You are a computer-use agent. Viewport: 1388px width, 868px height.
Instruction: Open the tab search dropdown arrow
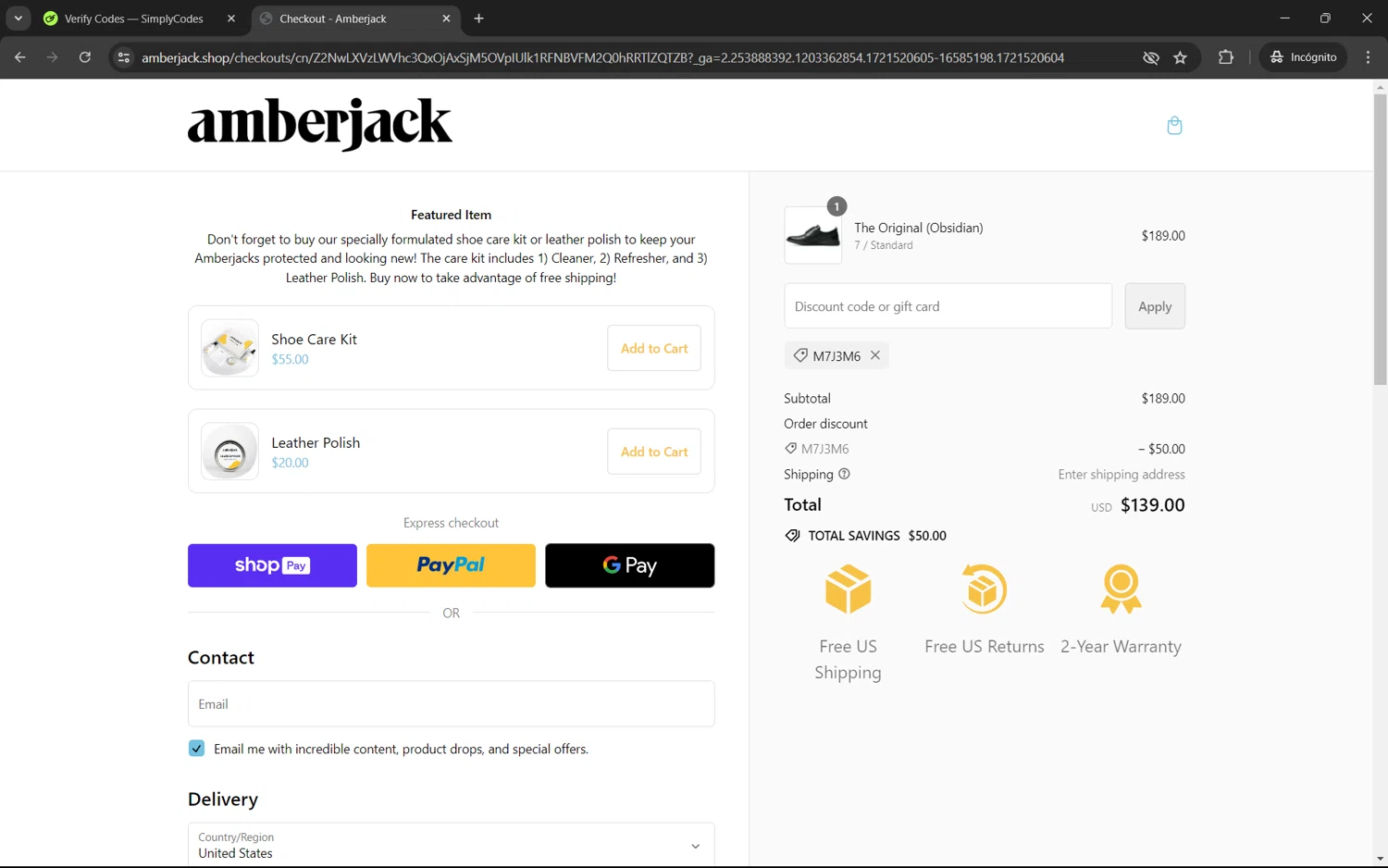coord(18,19)
